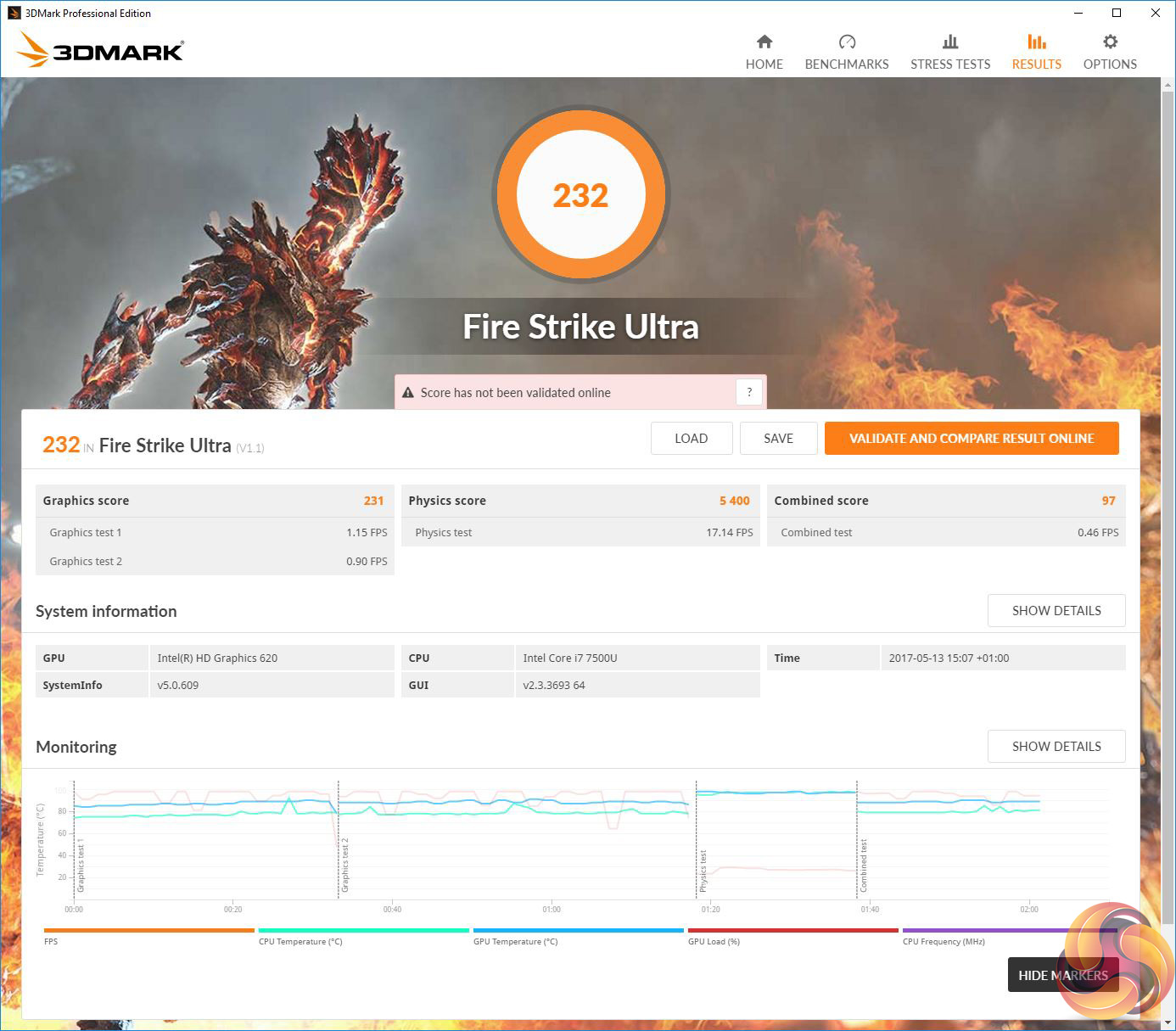Go to BENCHMARKS tab label

847,64
